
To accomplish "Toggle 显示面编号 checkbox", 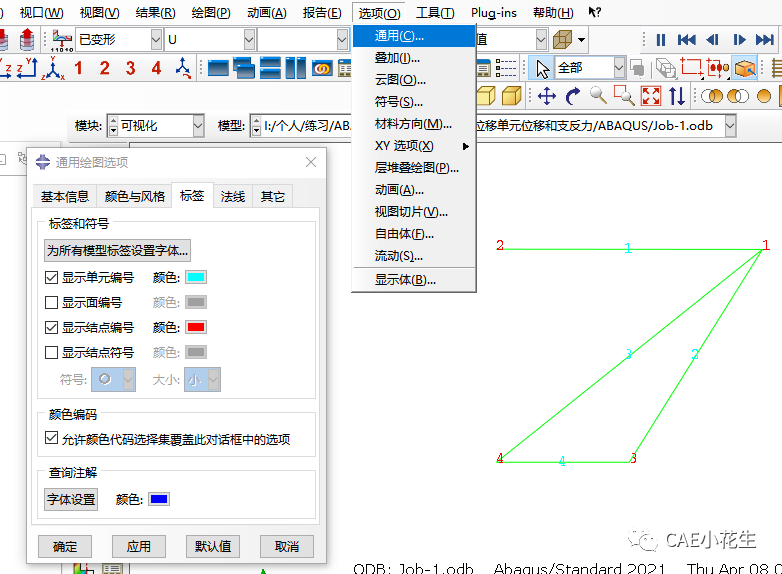I will (51, 302).
